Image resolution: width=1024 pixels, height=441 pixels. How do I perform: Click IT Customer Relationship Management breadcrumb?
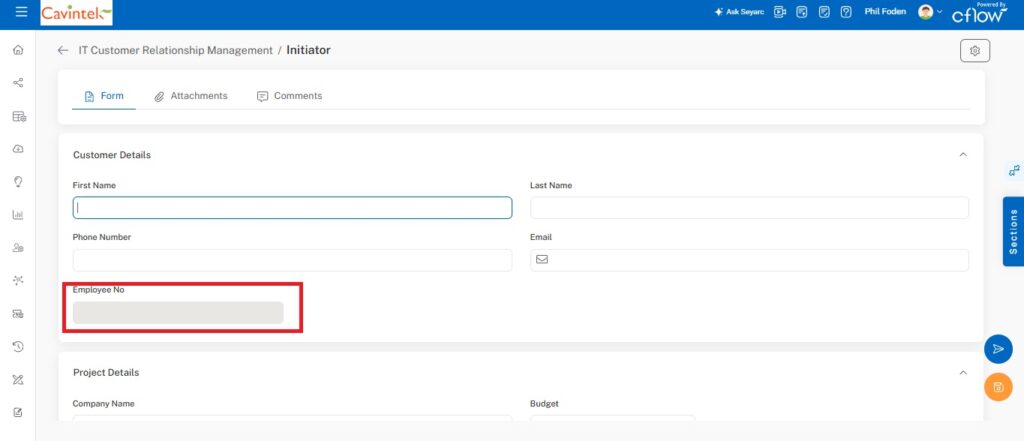tap(175, 50)
